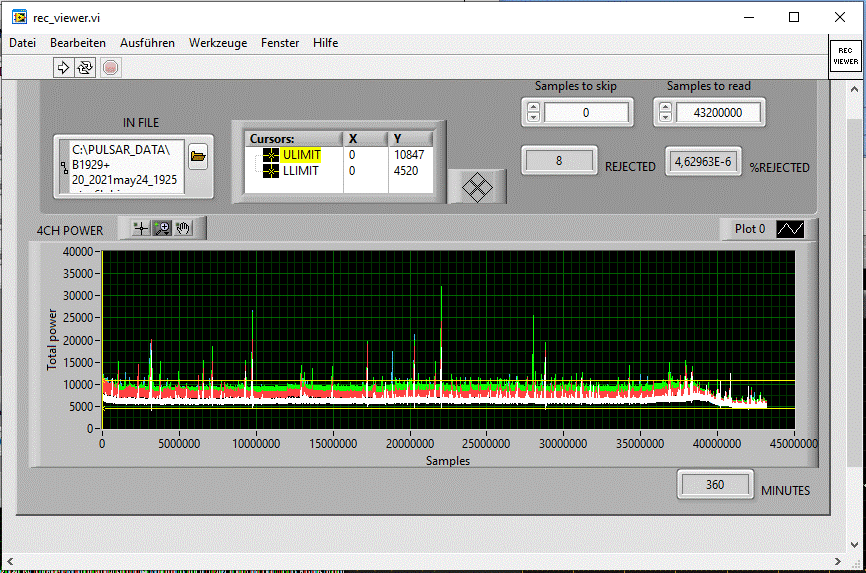Click the LLIMIT Y value 4520
Screen dimensions: 866x573
[406, 171]
